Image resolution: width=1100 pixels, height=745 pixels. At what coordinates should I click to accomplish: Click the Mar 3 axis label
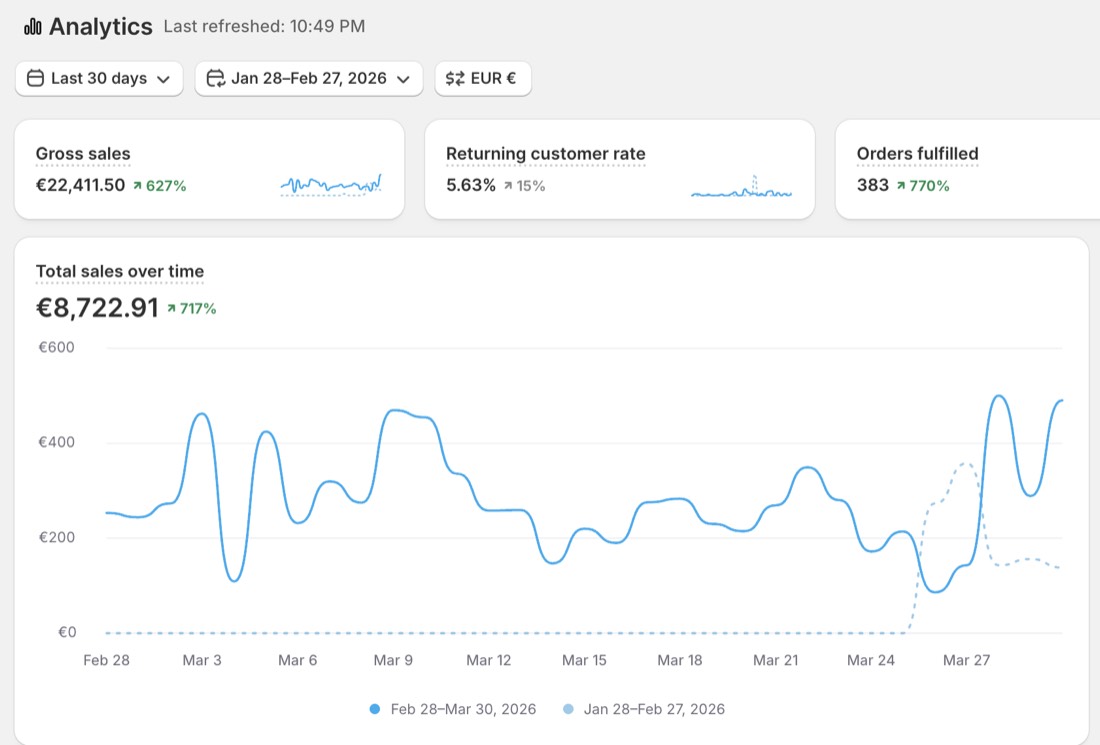coord(202,660)
